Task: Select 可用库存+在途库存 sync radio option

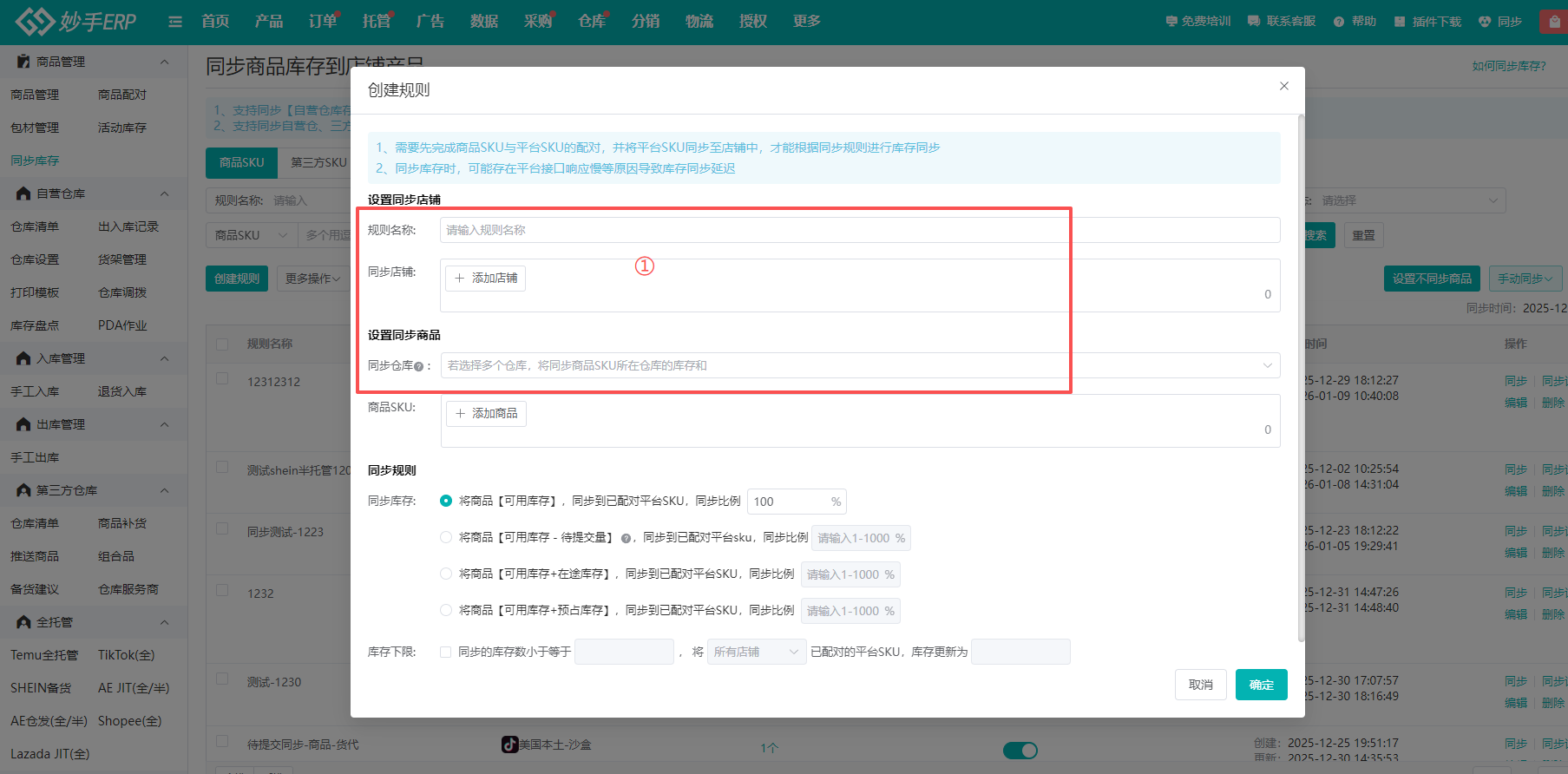Action: click(446, 574)
